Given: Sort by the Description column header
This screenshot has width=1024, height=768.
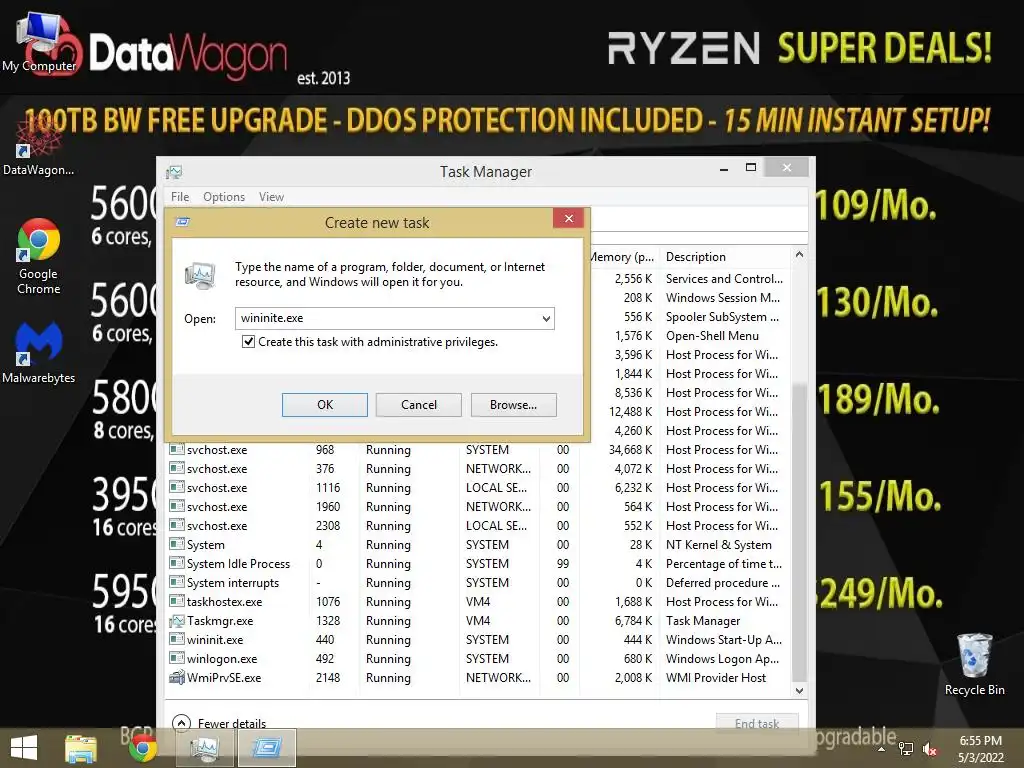Looking at the screenshot, I should point(724,257).
